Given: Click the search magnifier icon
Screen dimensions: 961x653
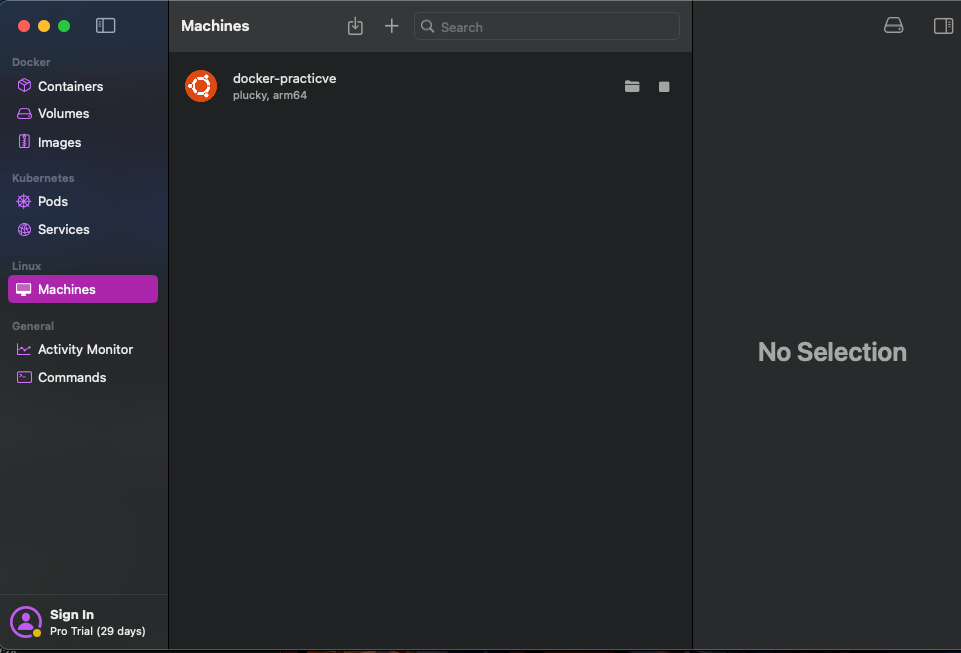Looking at the screenshot, I should point(428,26).
